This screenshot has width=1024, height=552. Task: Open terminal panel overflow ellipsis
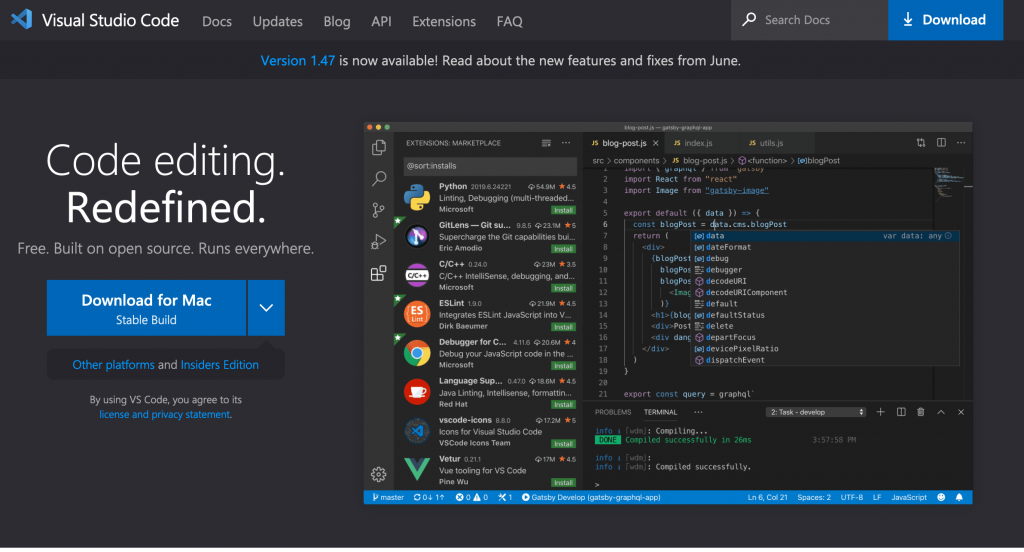698,412
